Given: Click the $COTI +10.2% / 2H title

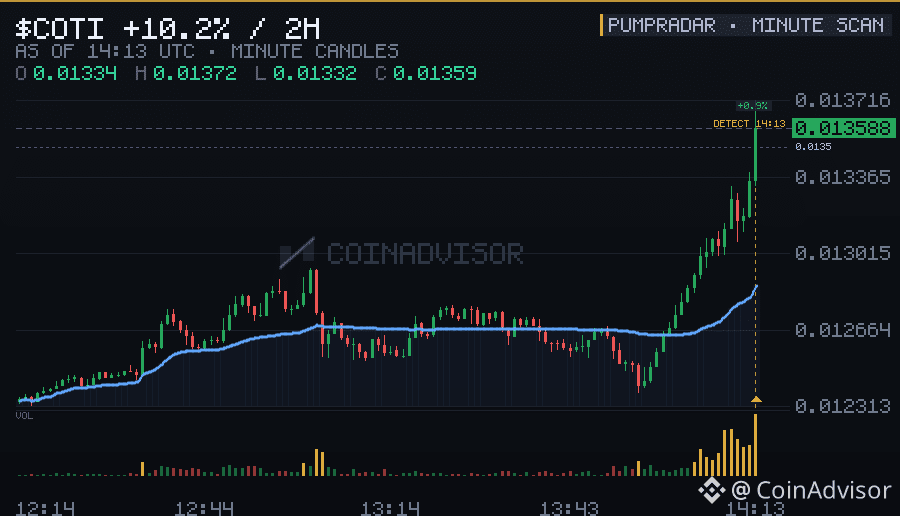Looking at the screenshot, I should (168, 29).
